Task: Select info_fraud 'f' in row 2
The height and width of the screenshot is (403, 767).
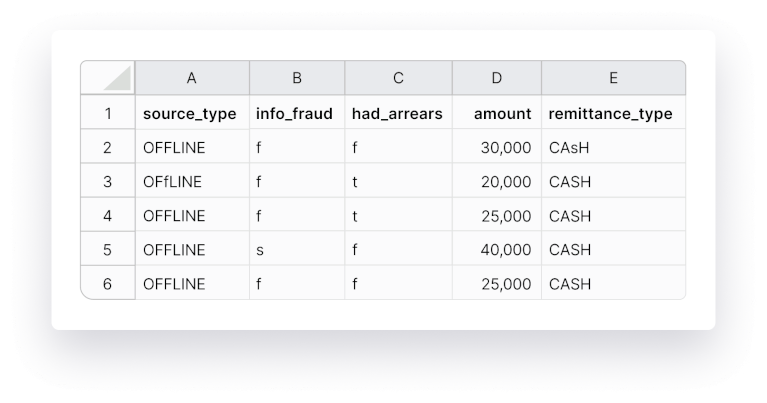Action: coord(297,146)
